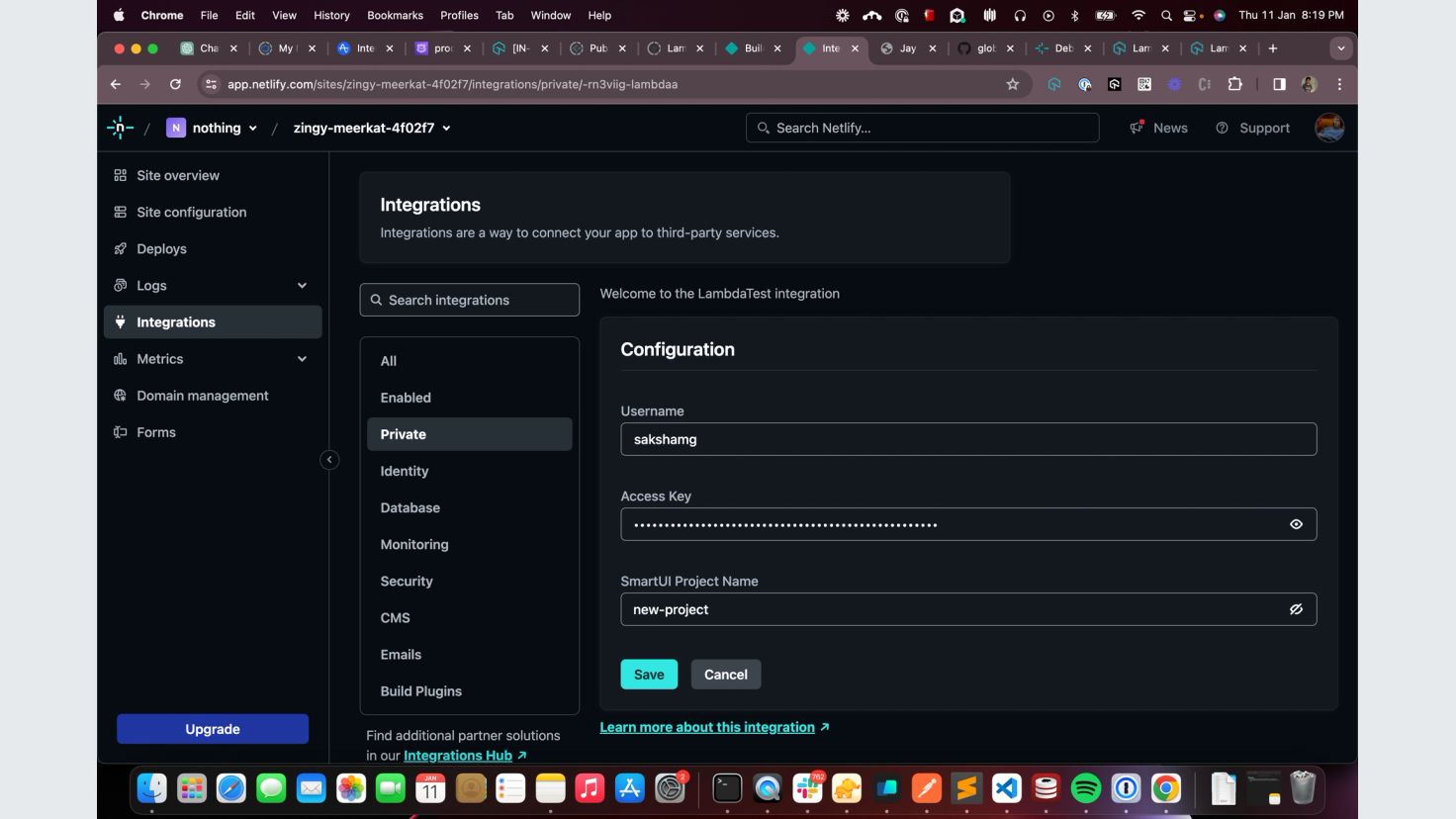Screen dimensions: 1456x819
Task: Select the Enabled integrations category
Action: 470,398
